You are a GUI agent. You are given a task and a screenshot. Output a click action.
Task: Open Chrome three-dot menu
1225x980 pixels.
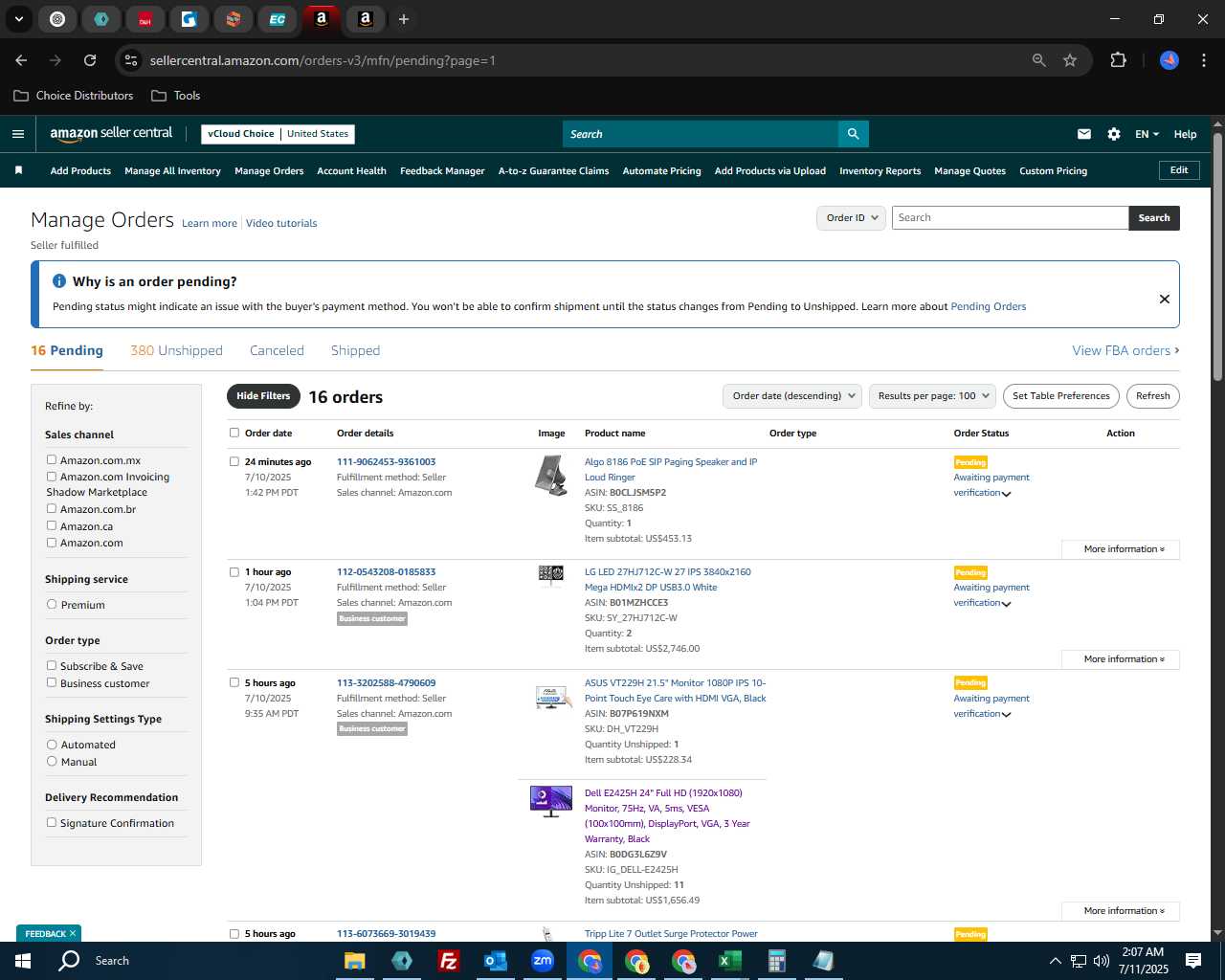[1202, 60]
